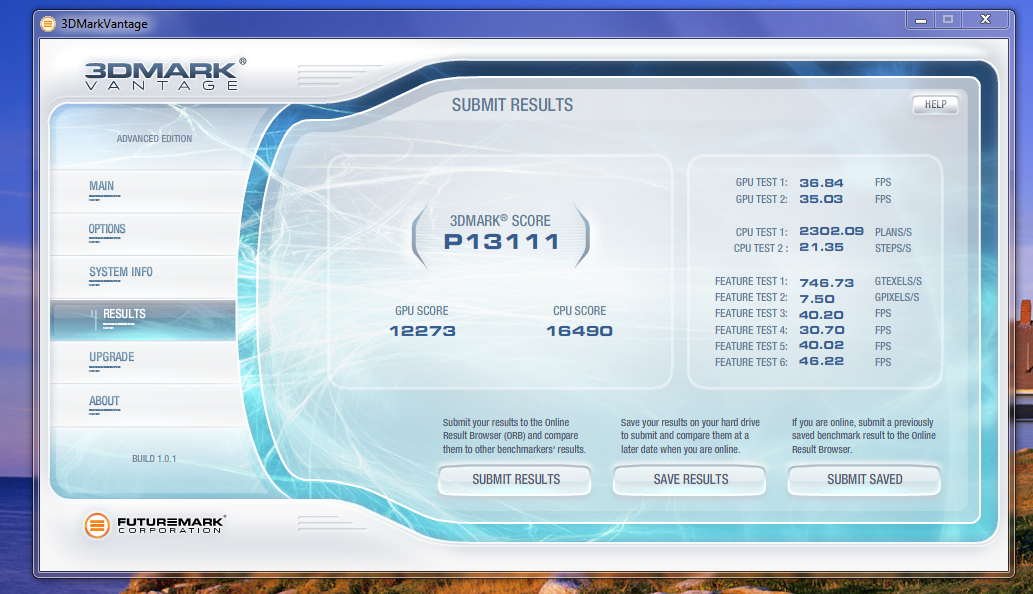Viewport: 1033px width, 594px height.
Task: Click the Futuremark Corporation logo
Action: pos(155,525)
